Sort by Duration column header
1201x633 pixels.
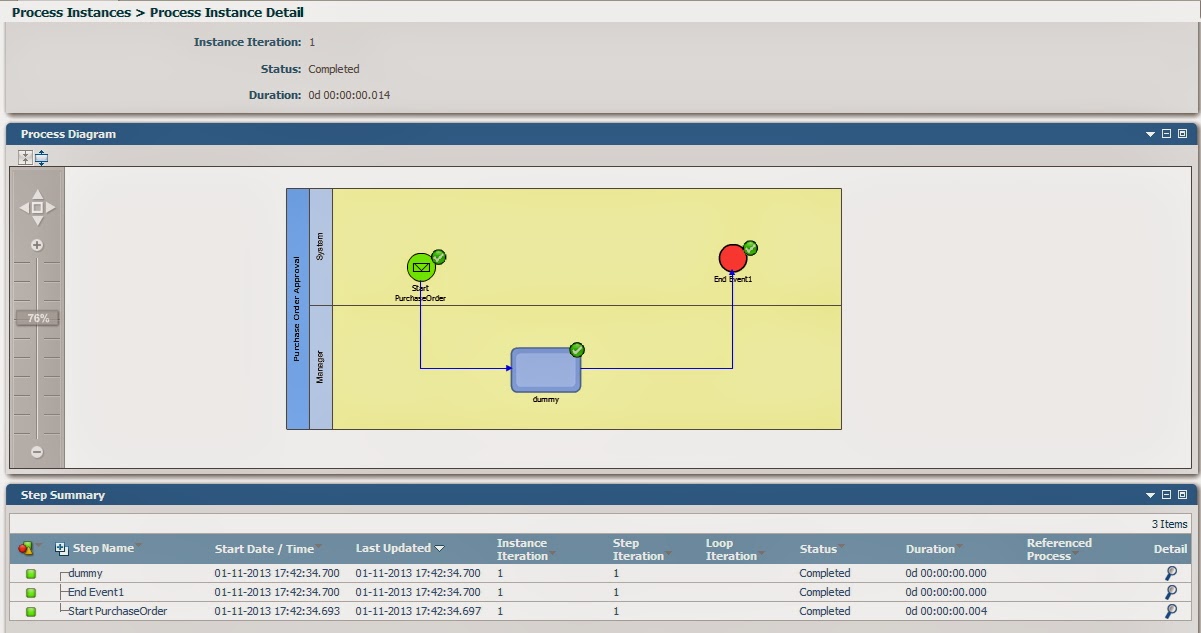click(x=930, y=549)
